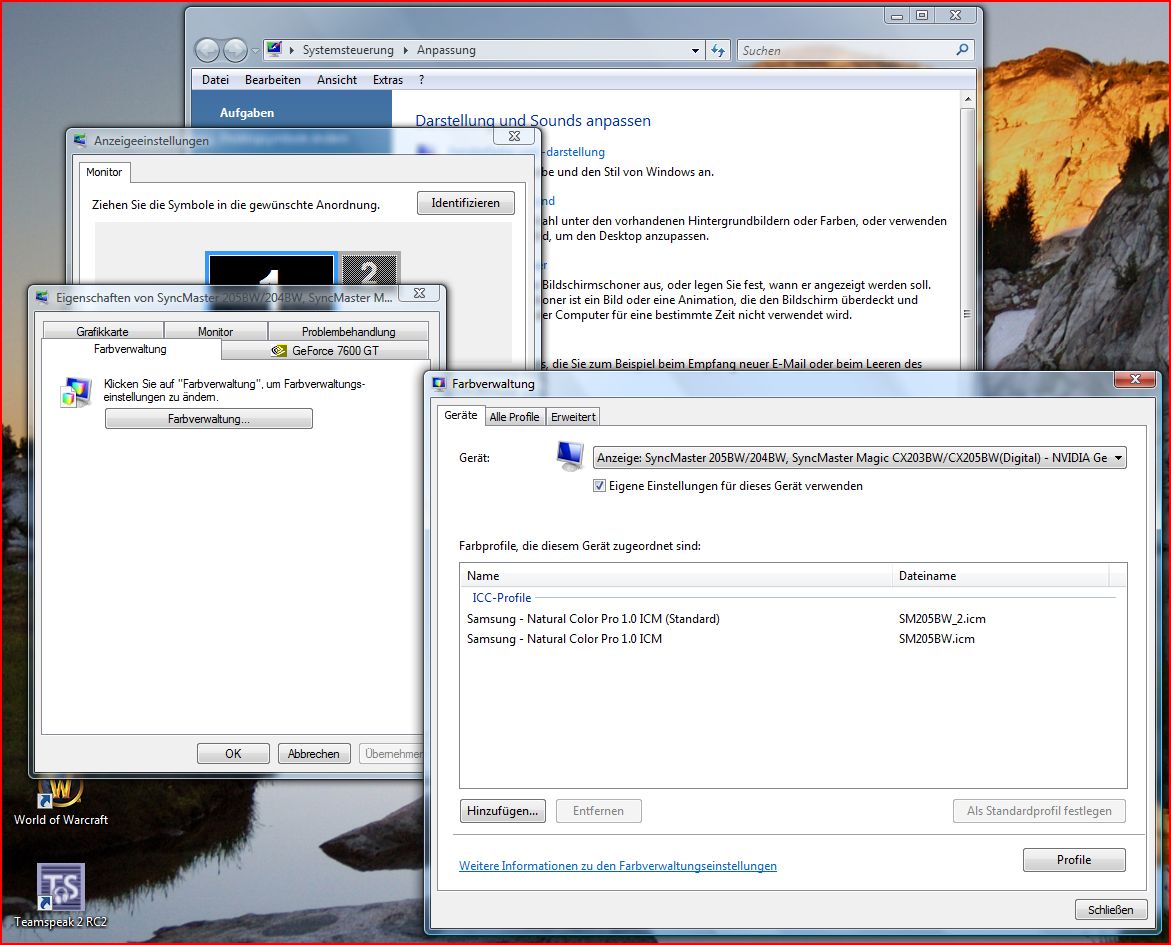
Task: Open the Ansicht menu
Action: click(x=337, y=80)
